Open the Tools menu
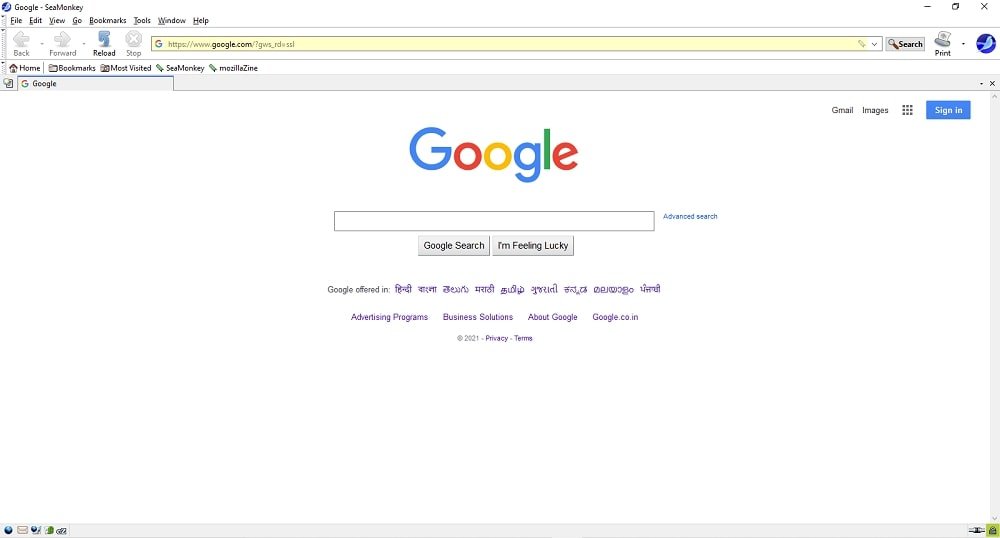Screen dimensions: 1000x538 tap(142, 20)
